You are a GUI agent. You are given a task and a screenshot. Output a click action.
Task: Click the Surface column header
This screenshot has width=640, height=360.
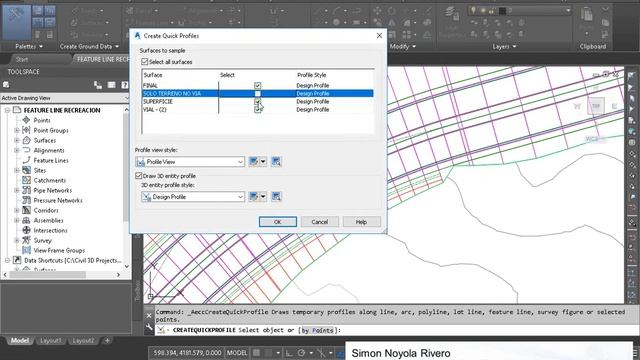[x=153, y=75]
